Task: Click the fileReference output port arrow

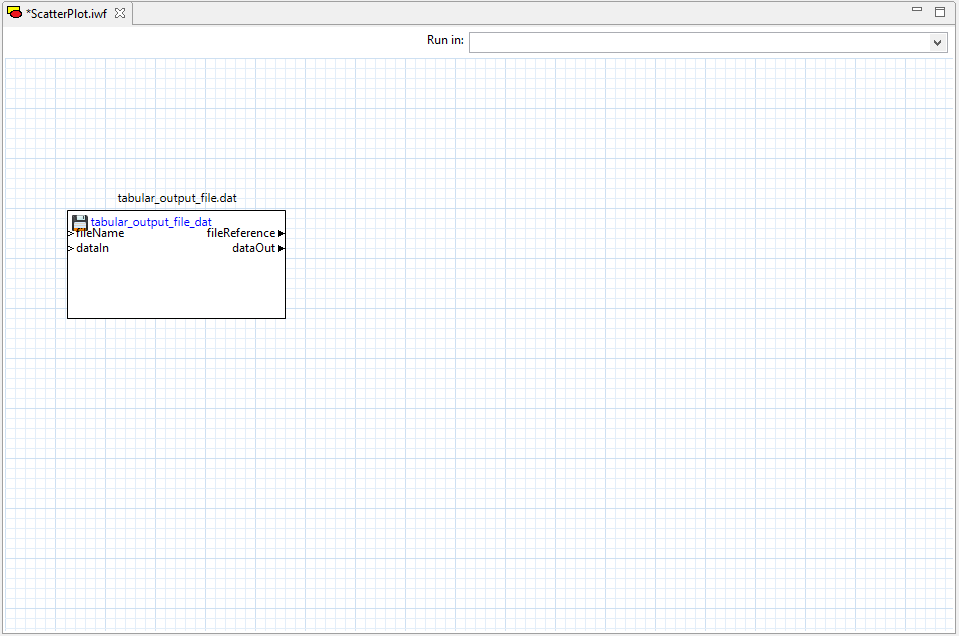Action: [281, 232]
